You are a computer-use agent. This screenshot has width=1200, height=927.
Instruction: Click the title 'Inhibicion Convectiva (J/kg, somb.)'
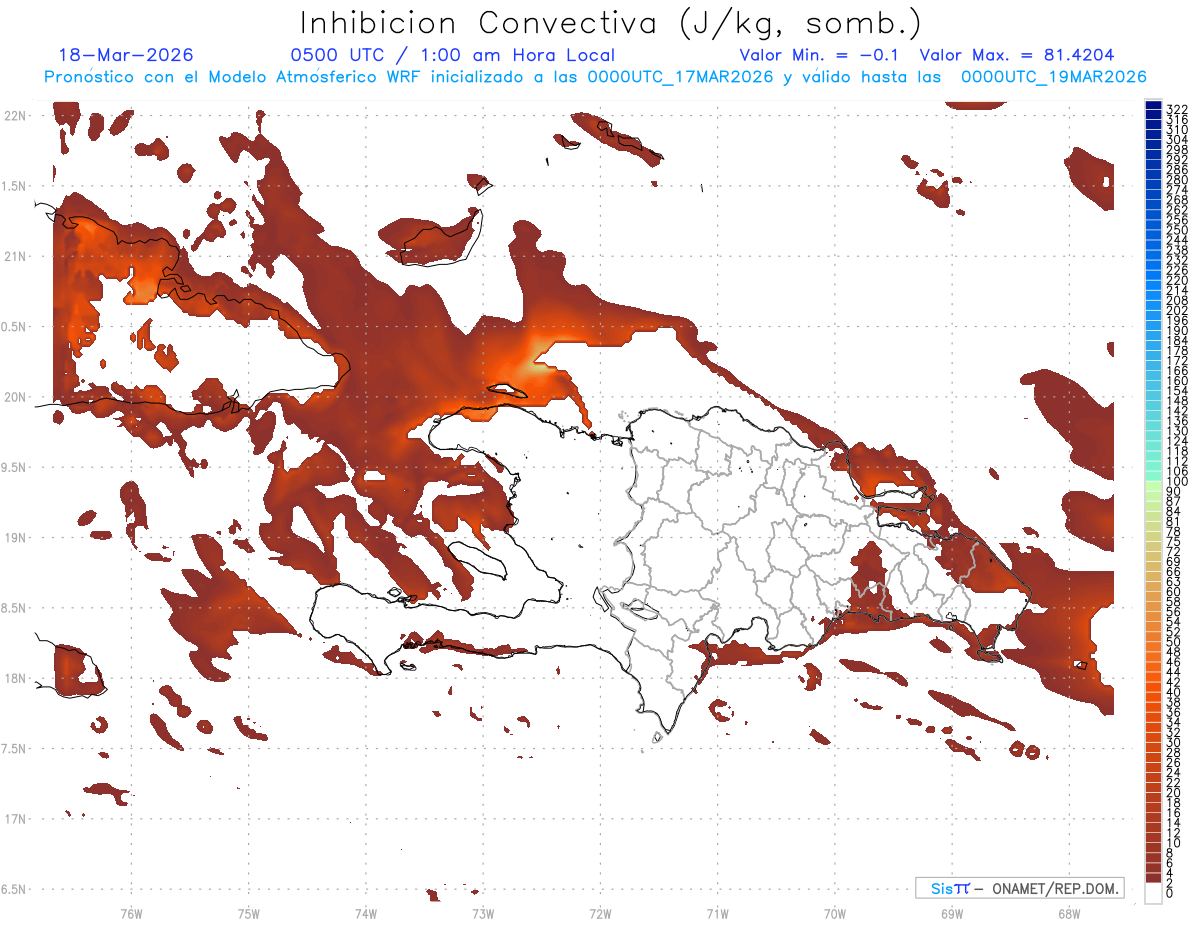point(611,24)
